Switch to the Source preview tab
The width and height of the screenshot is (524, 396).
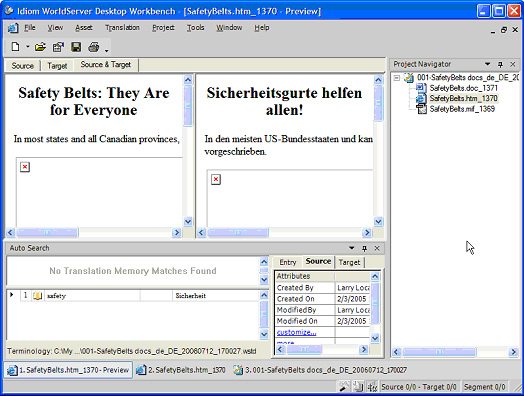click(x=23, y=65)
